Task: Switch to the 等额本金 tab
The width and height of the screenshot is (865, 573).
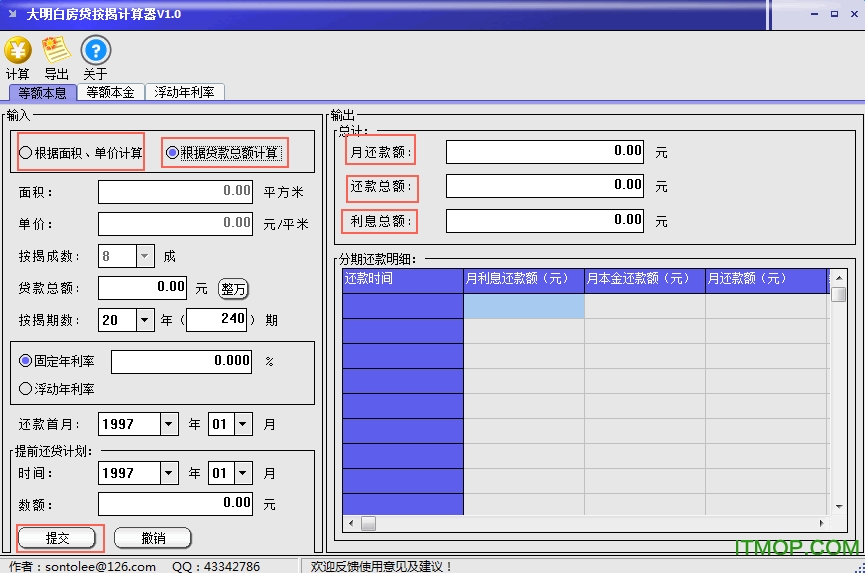Action: [110, 92]
